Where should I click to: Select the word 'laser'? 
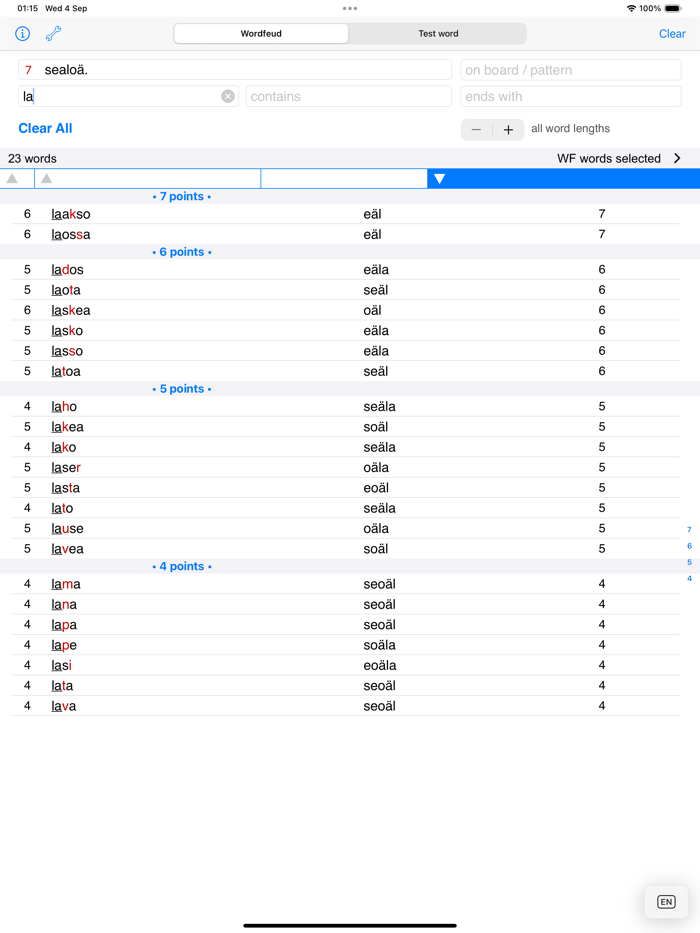click(66, 468)
